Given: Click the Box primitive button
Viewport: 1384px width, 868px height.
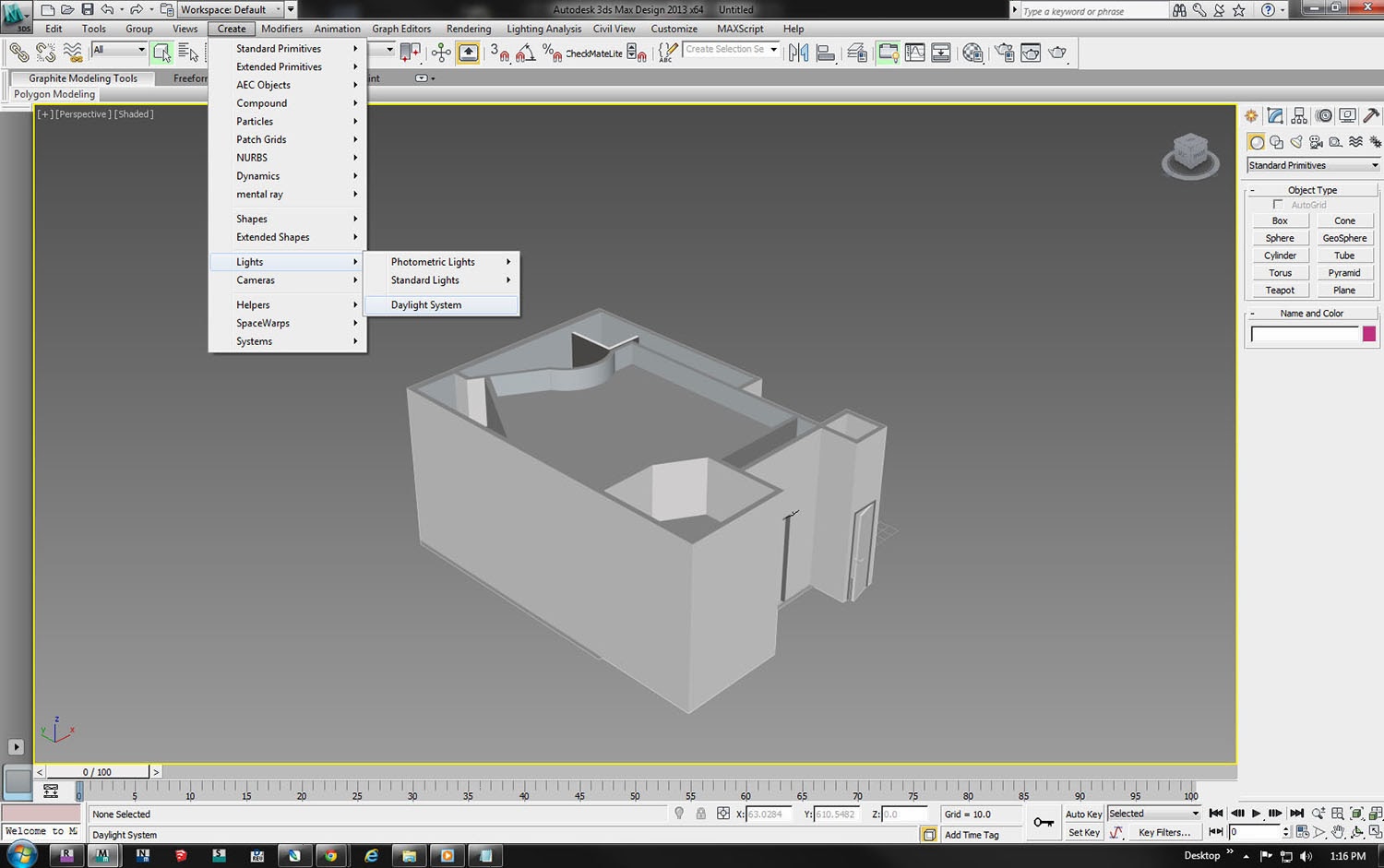Looking at the screenshot, I should pyautogui.click(x=1280, y=221).
